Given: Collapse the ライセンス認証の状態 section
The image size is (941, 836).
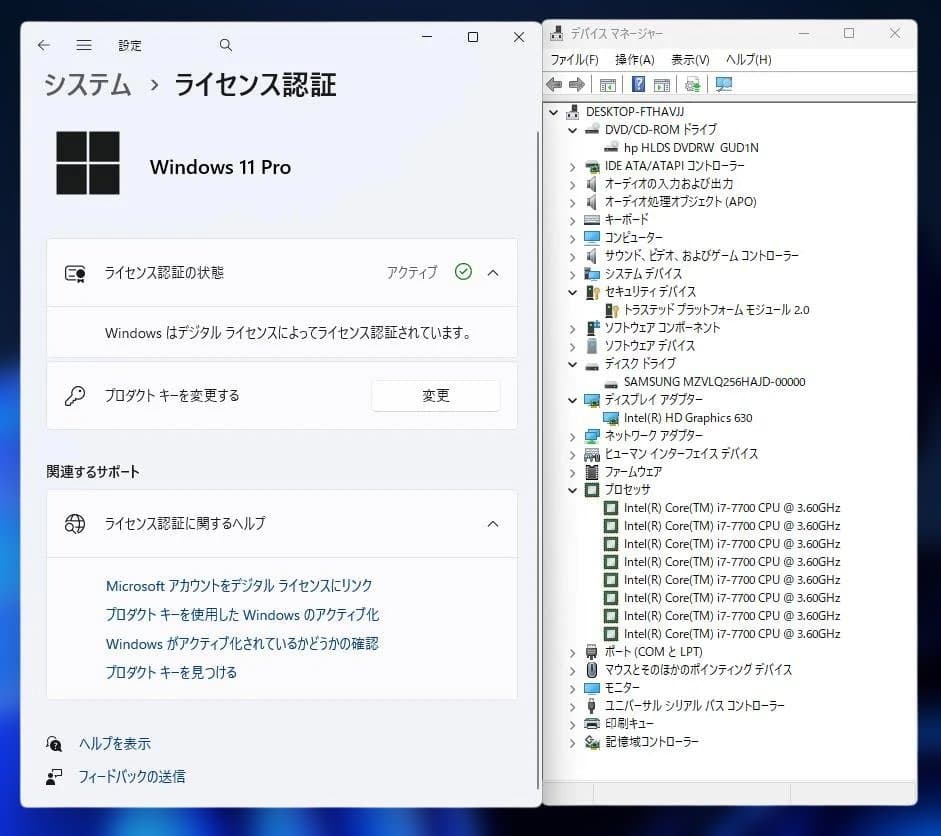Looking at the screenshot, I should tap(492, 272).
